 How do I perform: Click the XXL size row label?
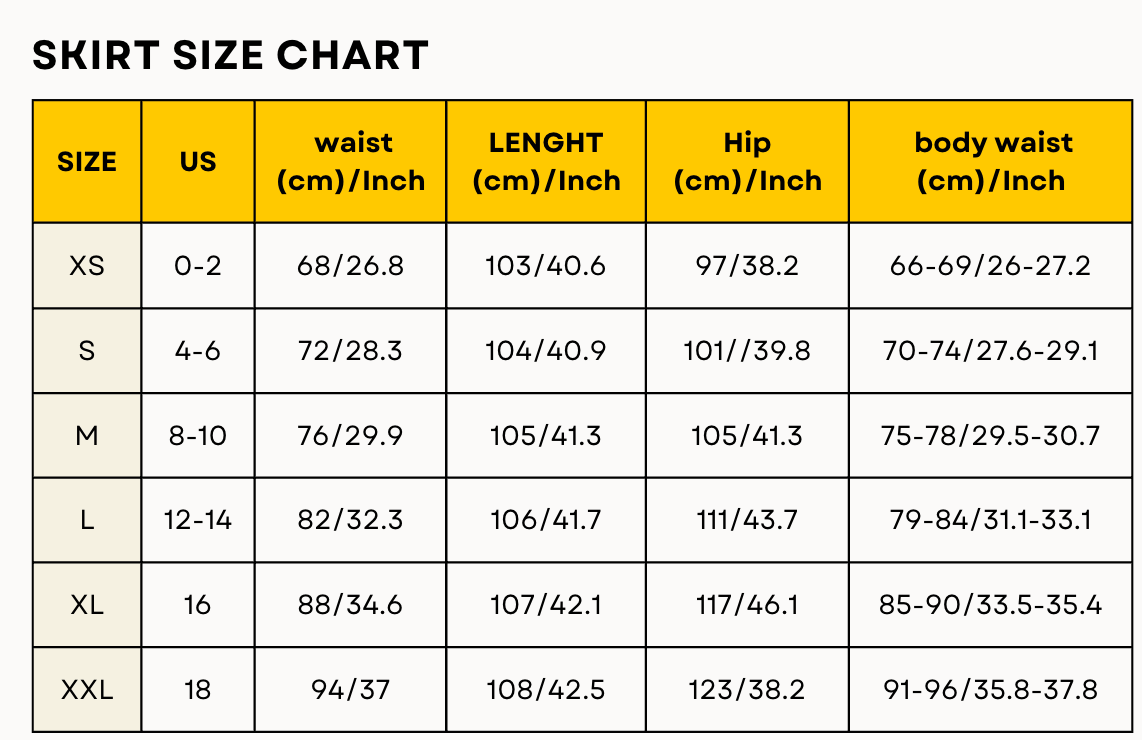coord(87,690)
